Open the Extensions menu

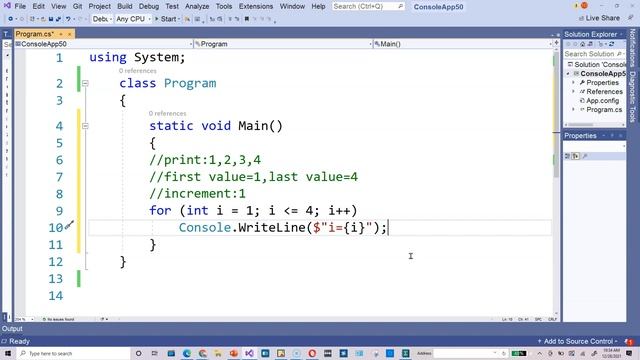(x=256, y=7)
